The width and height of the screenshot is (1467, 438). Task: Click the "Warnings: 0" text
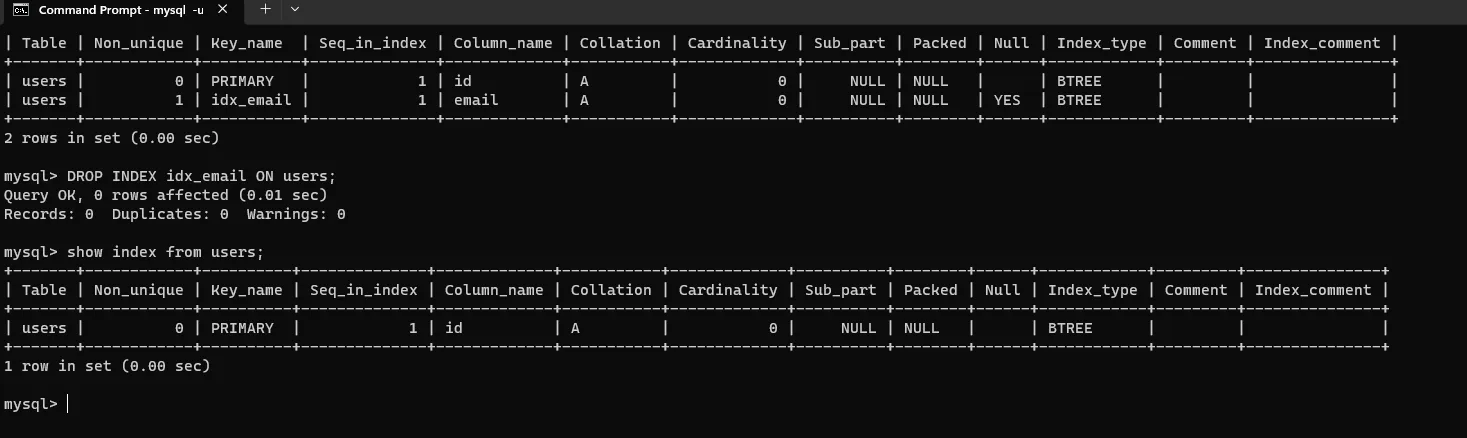(x=296, y=214)
